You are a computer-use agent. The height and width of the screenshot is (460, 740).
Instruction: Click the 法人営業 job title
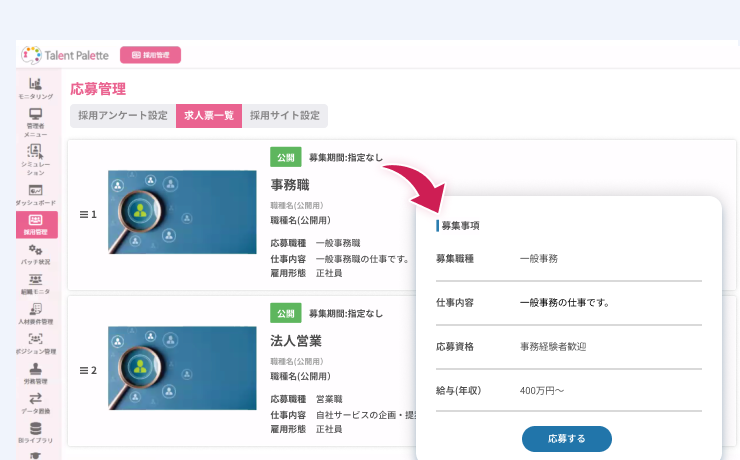[x=296, y=341]
